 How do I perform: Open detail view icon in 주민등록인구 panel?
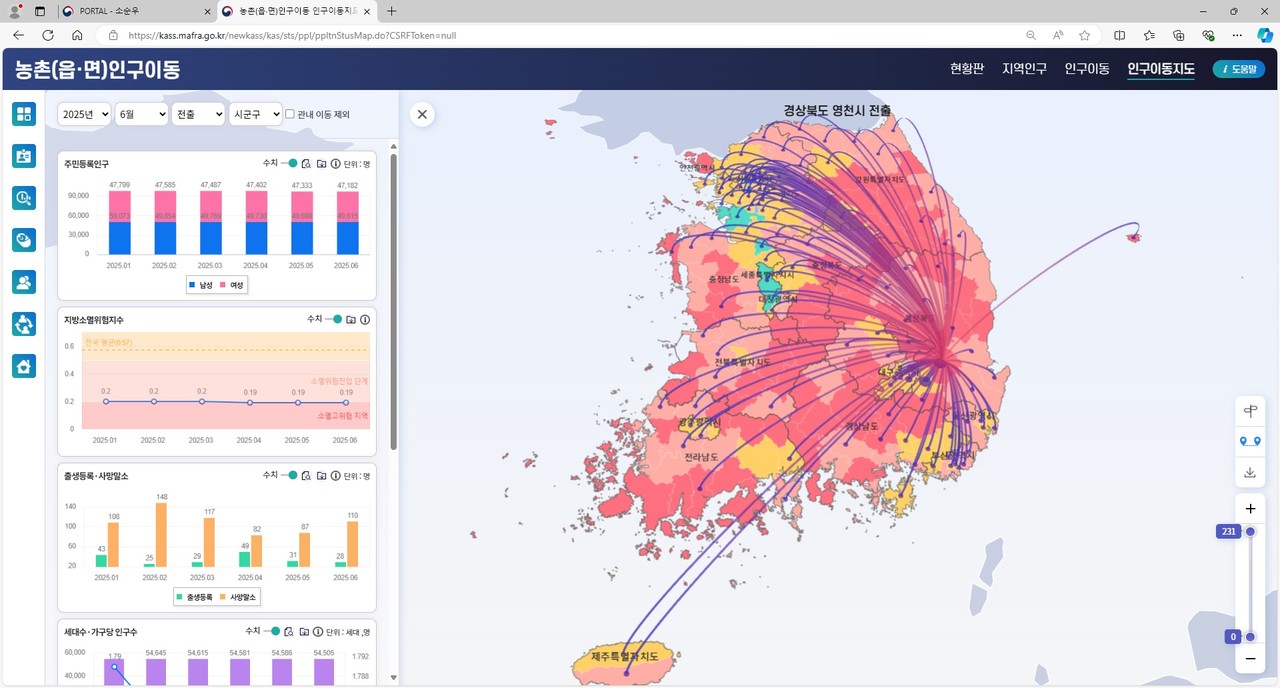[307, 163]
